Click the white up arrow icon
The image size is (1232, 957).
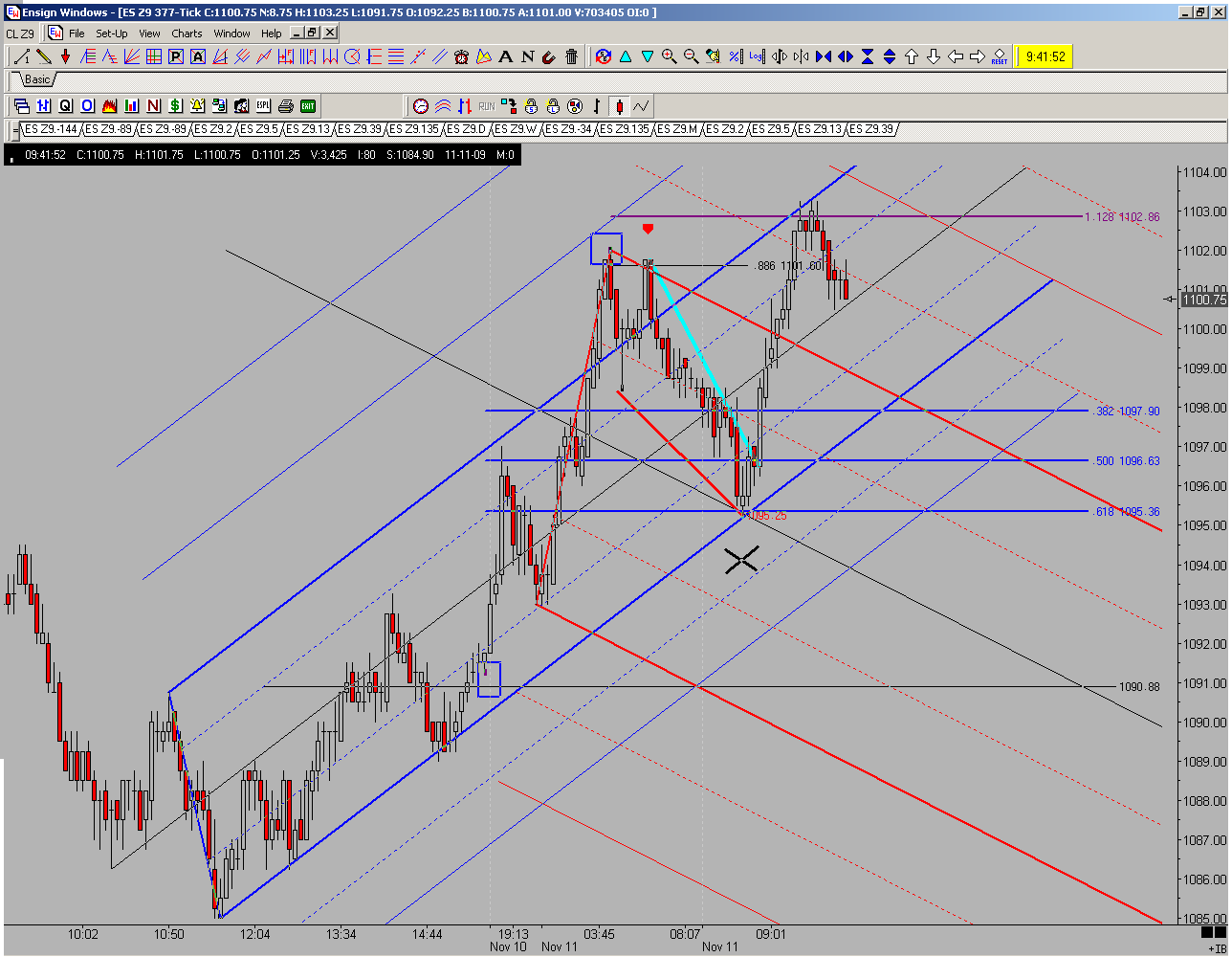(912, 56)
